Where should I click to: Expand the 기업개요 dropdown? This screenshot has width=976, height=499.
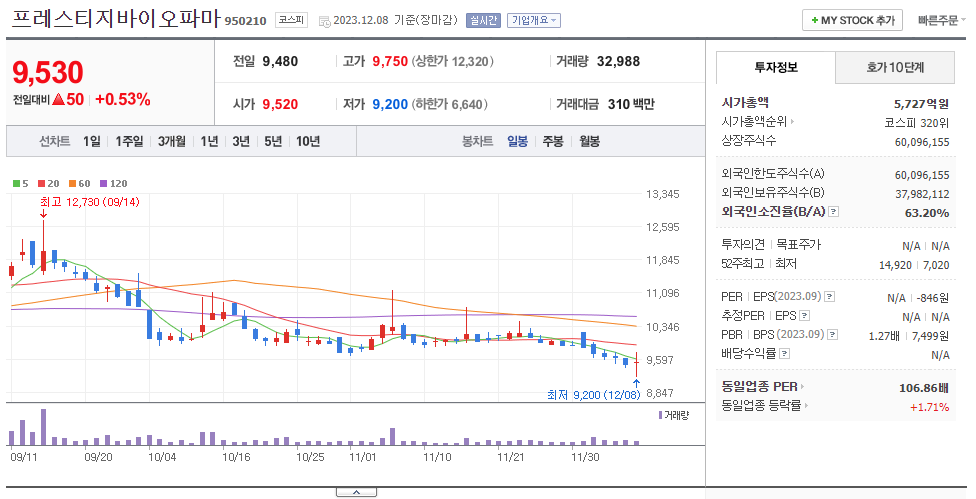point(534,21)
